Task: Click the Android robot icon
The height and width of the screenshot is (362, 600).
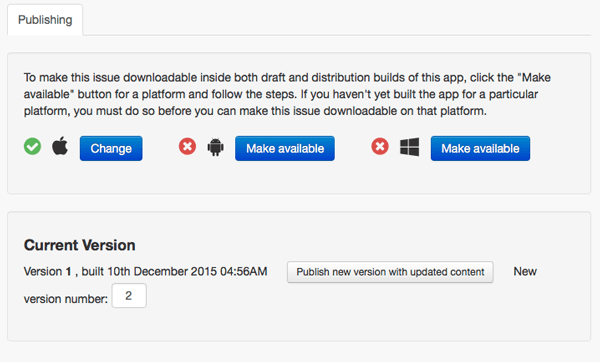Action: point(215,147)
